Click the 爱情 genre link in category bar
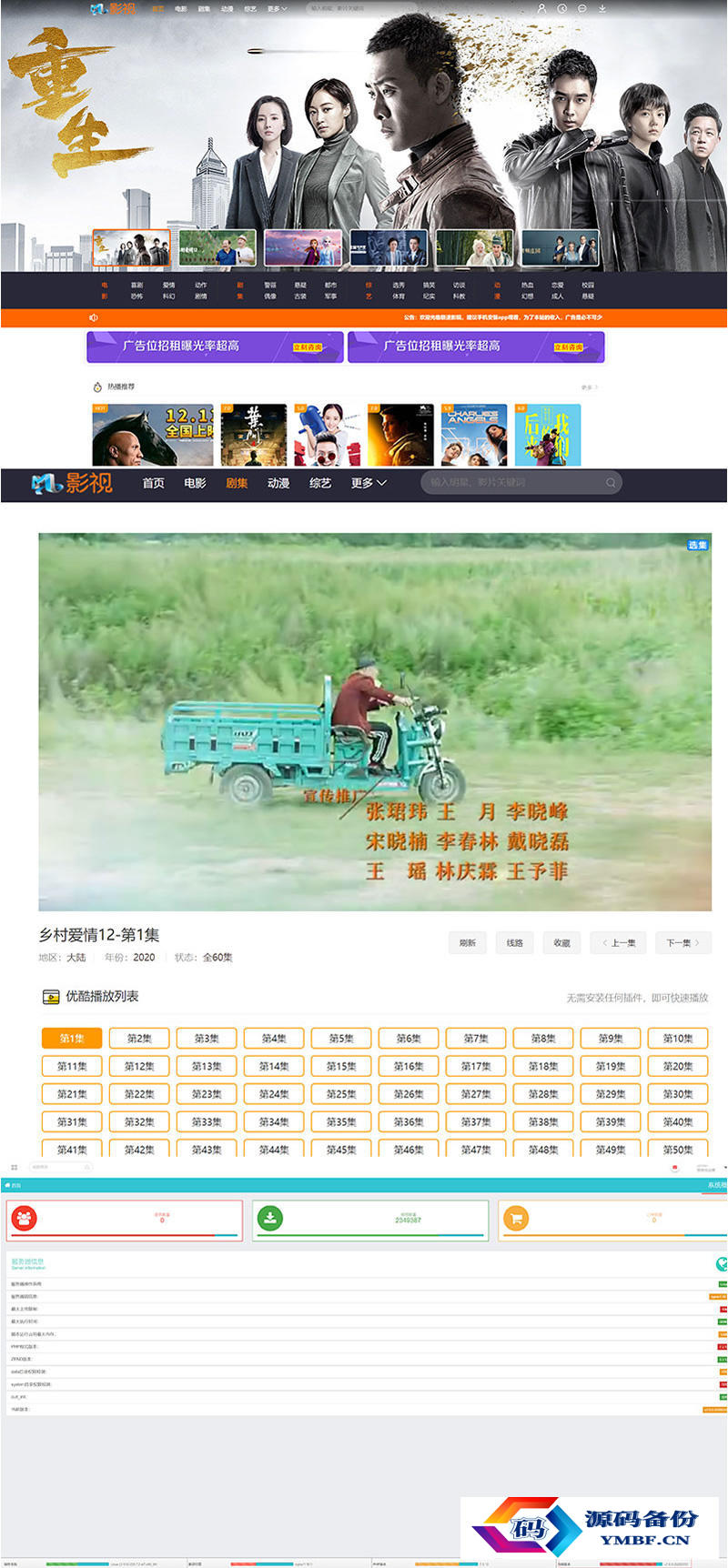This screenshot has width=728, height=1568. [x=168, y=285]
